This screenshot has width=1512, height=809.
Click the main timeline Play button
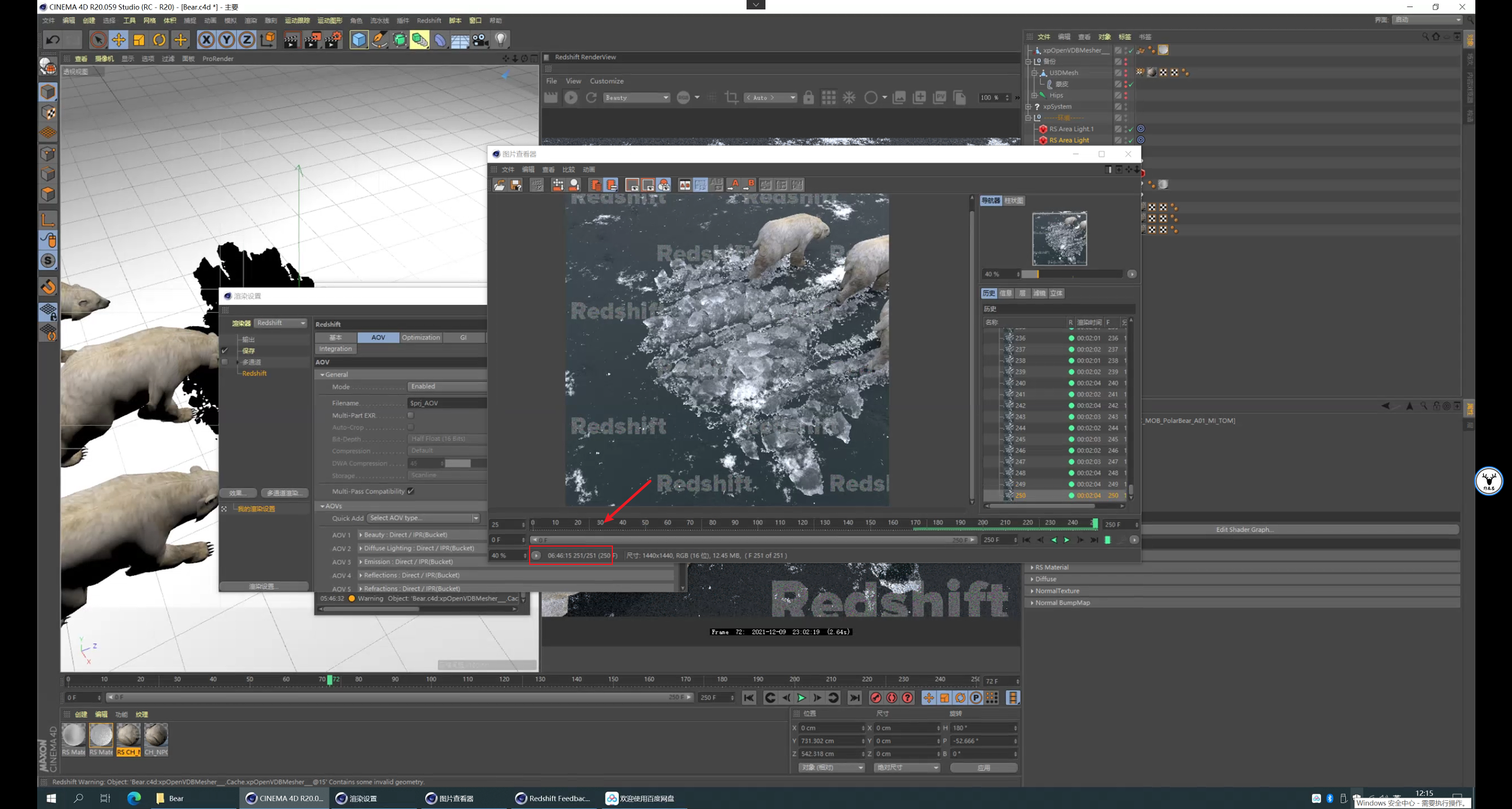pos(802,698)
